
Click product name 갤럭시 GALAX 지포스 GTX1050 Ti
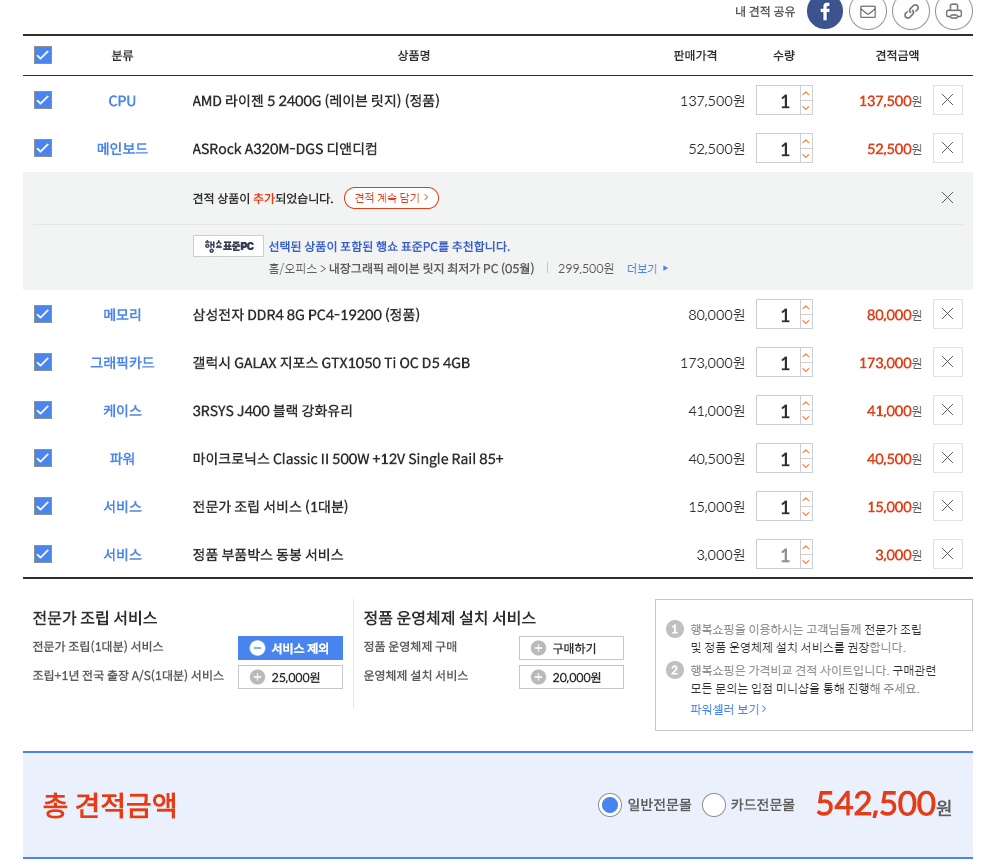tap(331, 363)
